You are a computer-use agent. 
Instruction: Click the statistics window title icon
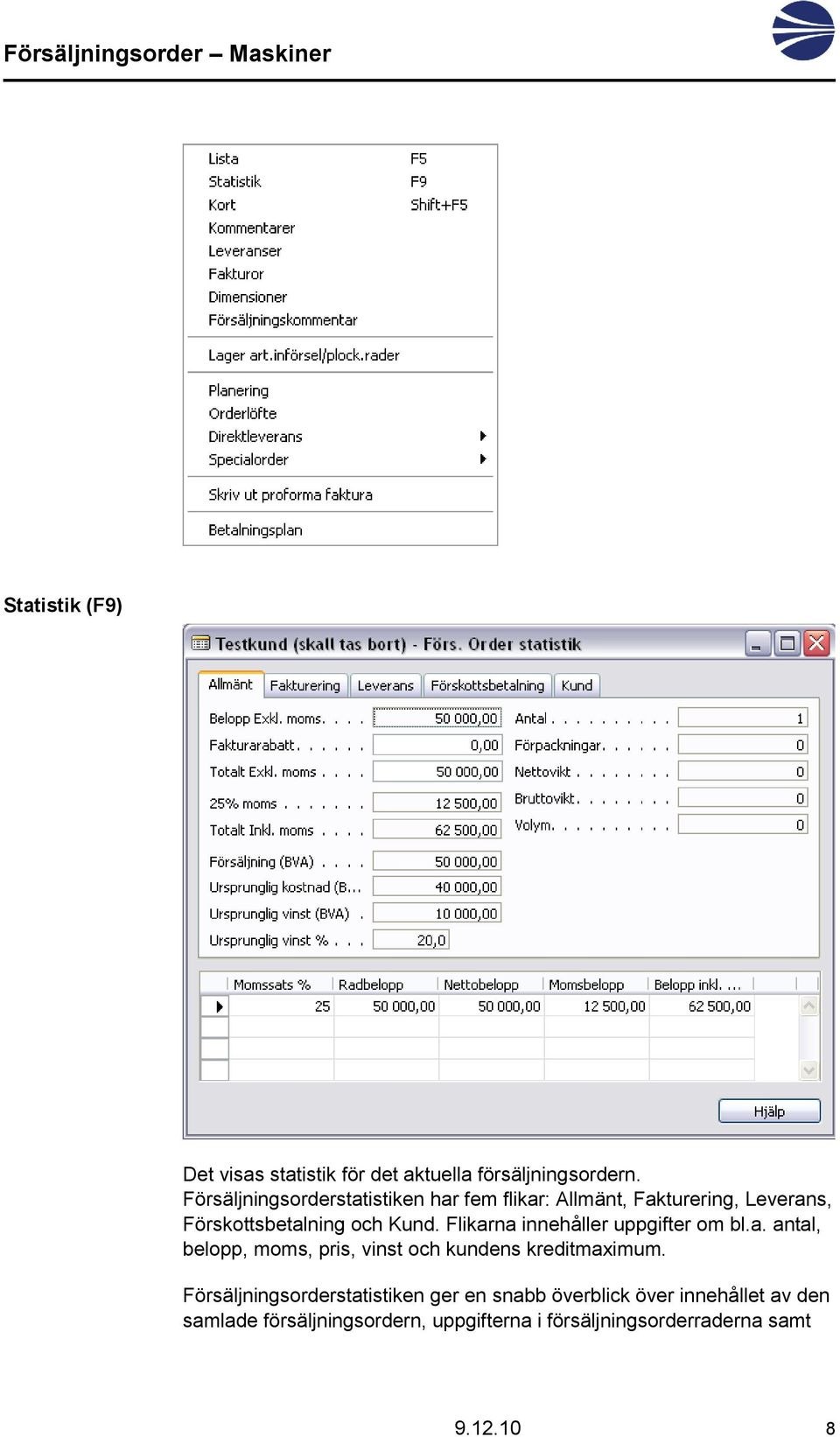click(201, 643)
